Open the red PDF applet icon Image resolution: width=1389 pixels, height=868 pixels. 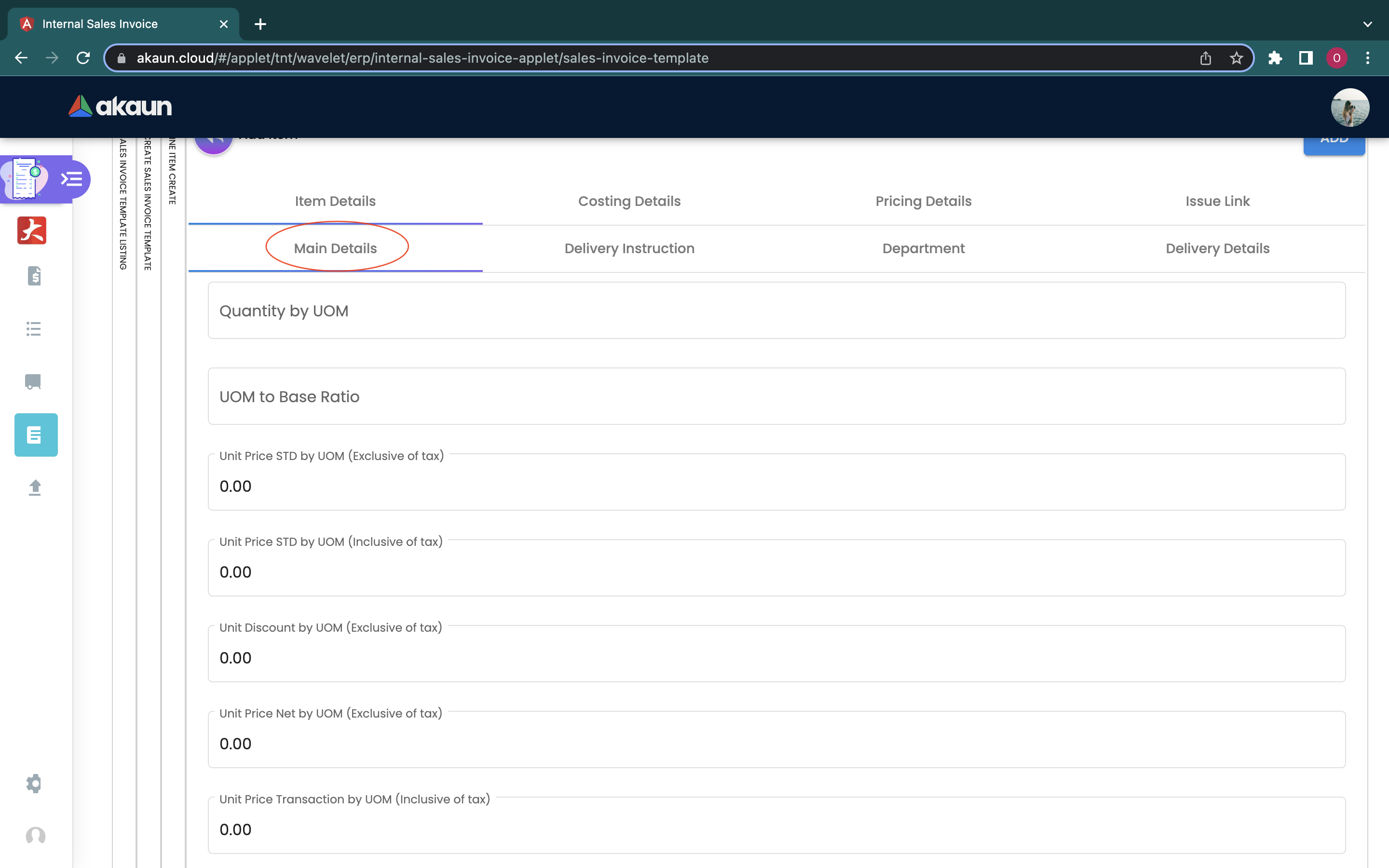pyautogui.click(x=31, y=230)
